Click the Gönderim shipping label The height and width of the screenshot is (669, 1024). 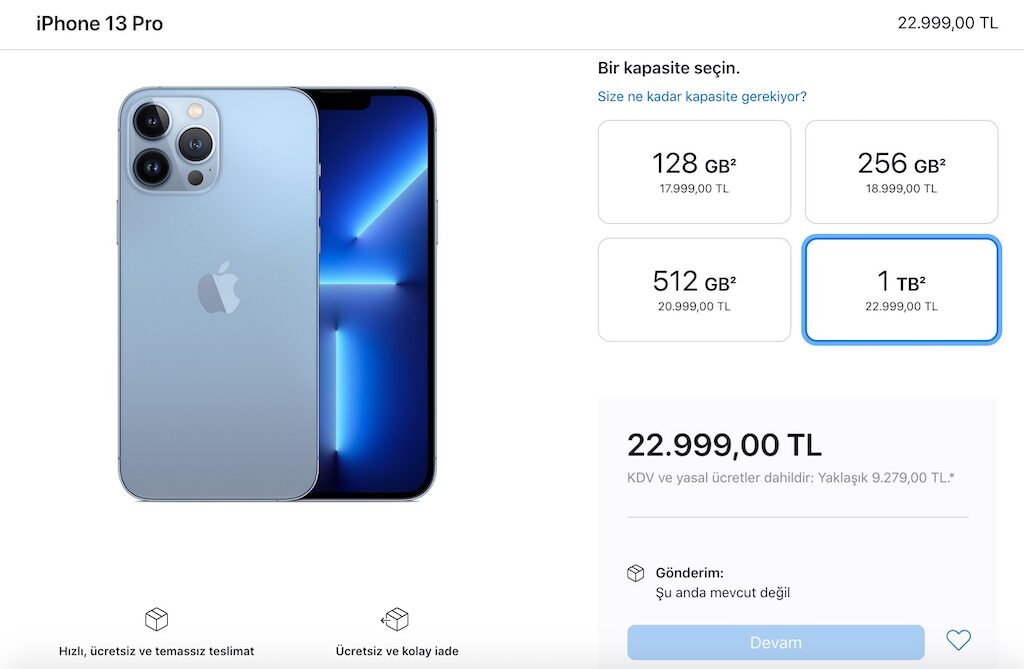(690, 573)
